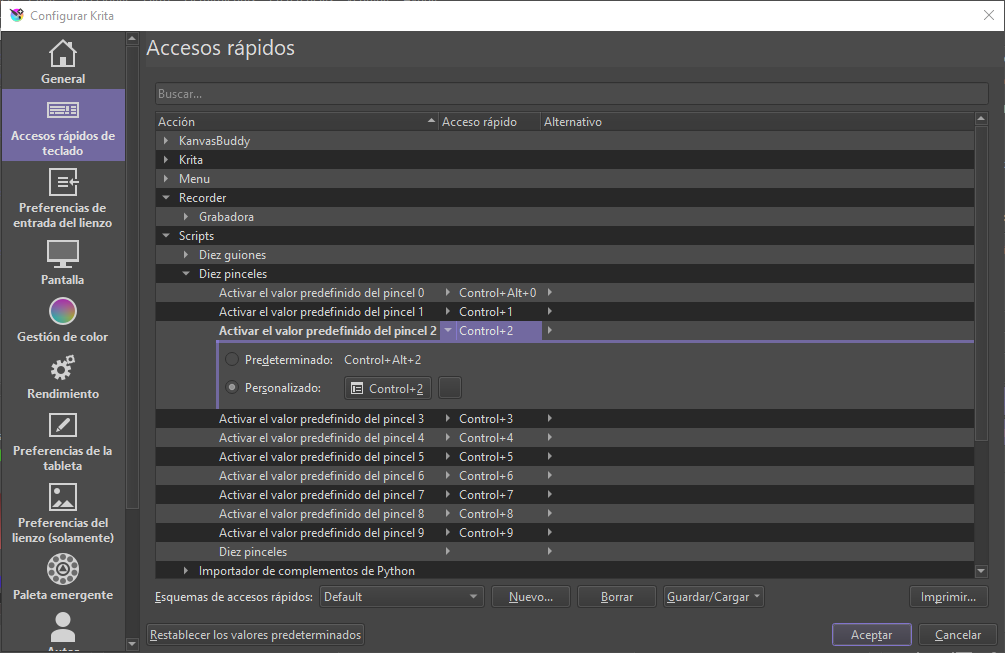Expand the Diez guiones group
Viewport: 1005px width, 653px height.
coord(186,255)
